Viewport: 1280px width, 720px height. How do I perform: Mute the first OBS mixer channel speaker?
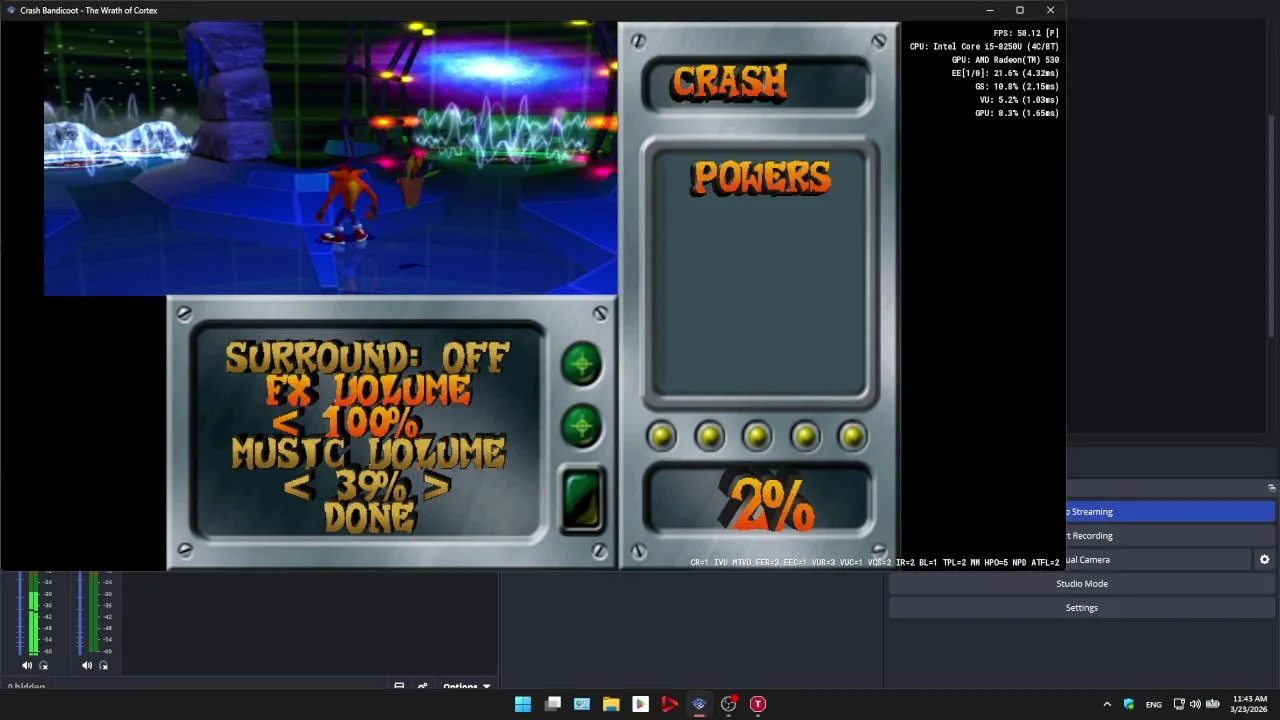(27, 665)
